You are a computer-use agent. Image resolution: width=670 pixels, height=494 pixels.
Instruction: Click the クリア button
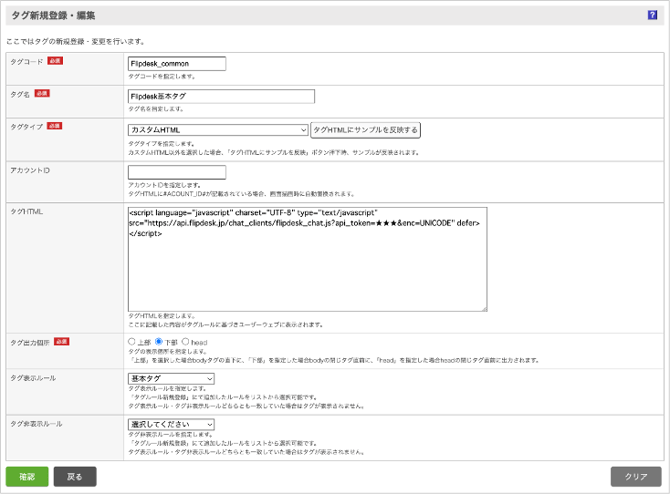636,476
